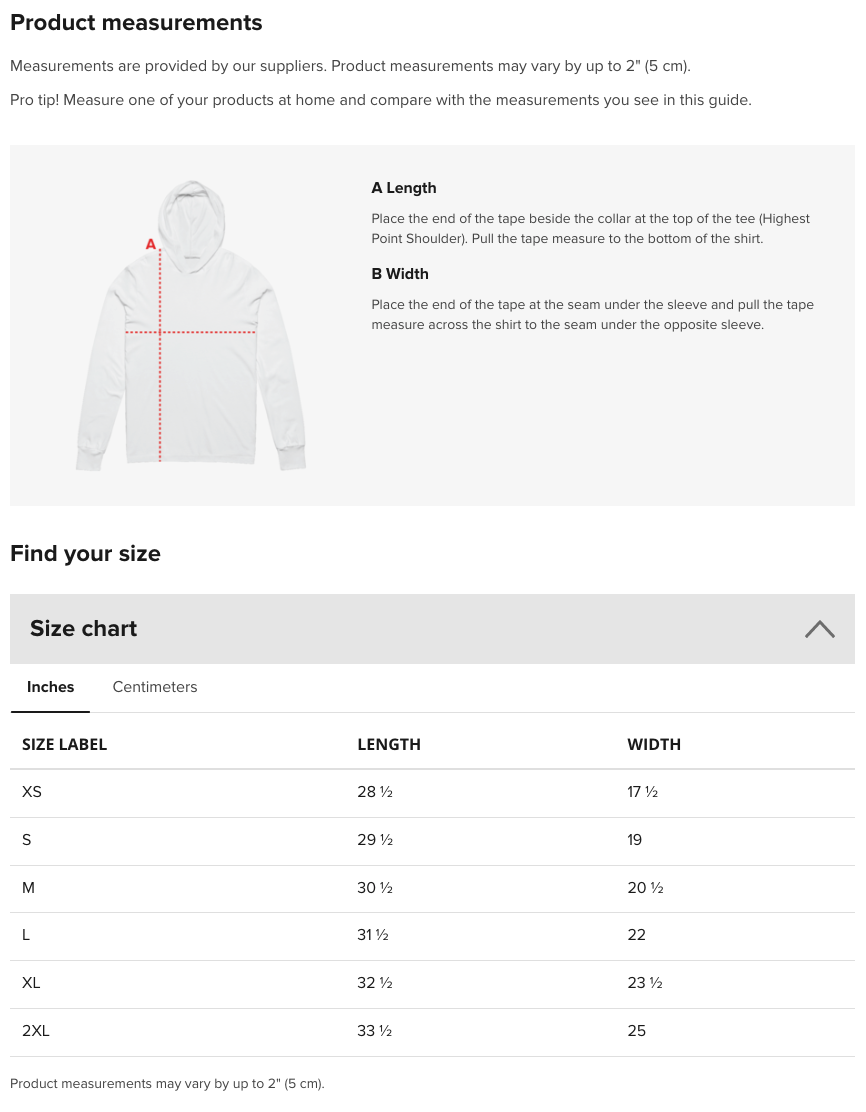Click the B Width heading
The width and height of the screenshot is (866, 1112).
(x=400, y=274)
